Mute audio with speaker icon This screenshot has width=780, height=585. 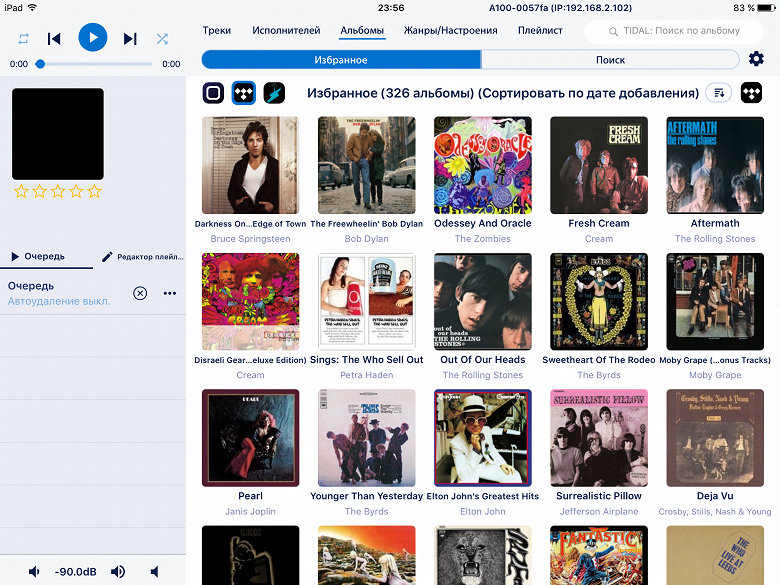click(x=155, y=572)
